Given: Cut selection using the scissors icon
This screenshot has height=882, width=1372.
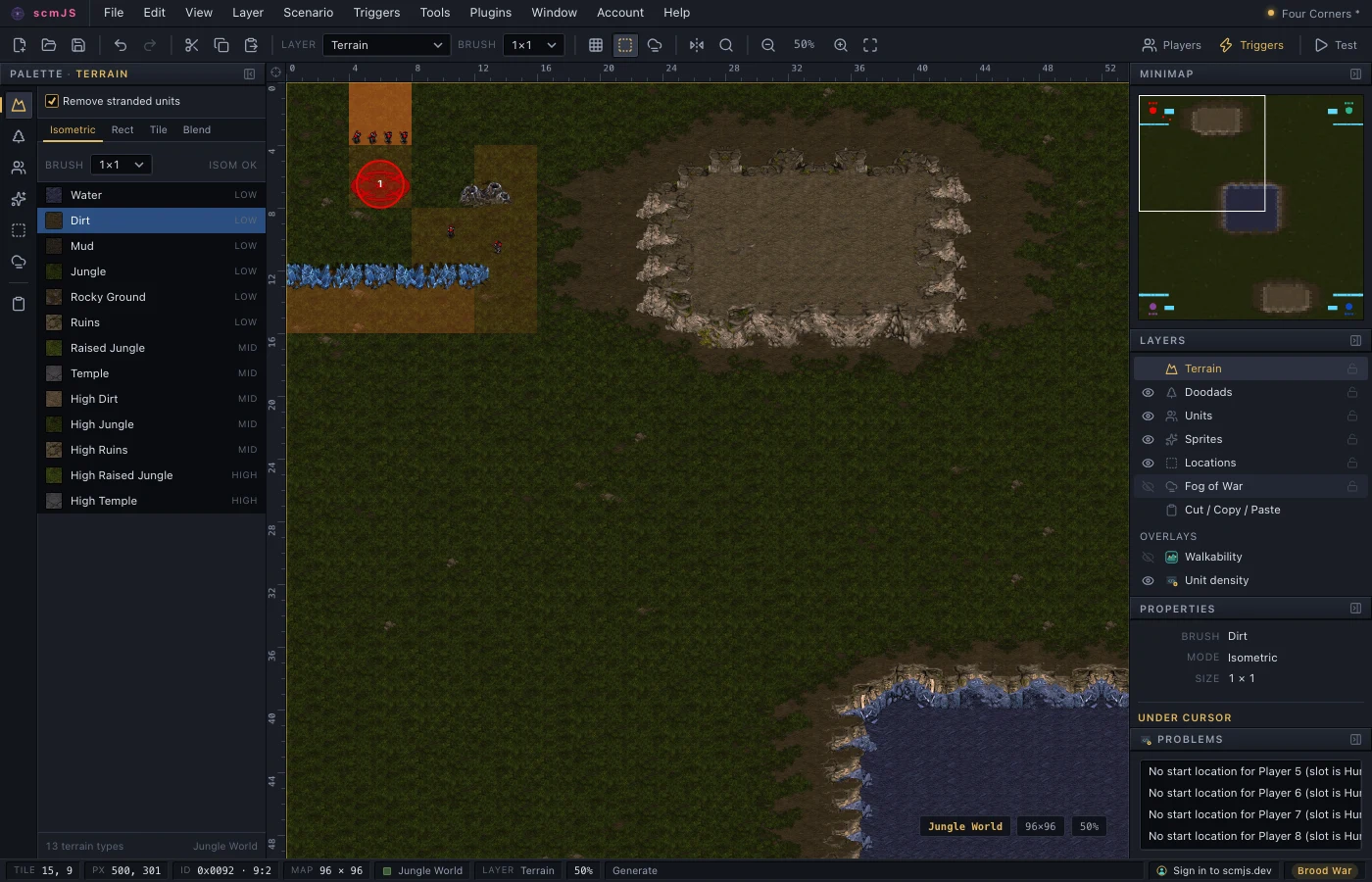Looking at the screenshot, I should click(x=191, y=45).
